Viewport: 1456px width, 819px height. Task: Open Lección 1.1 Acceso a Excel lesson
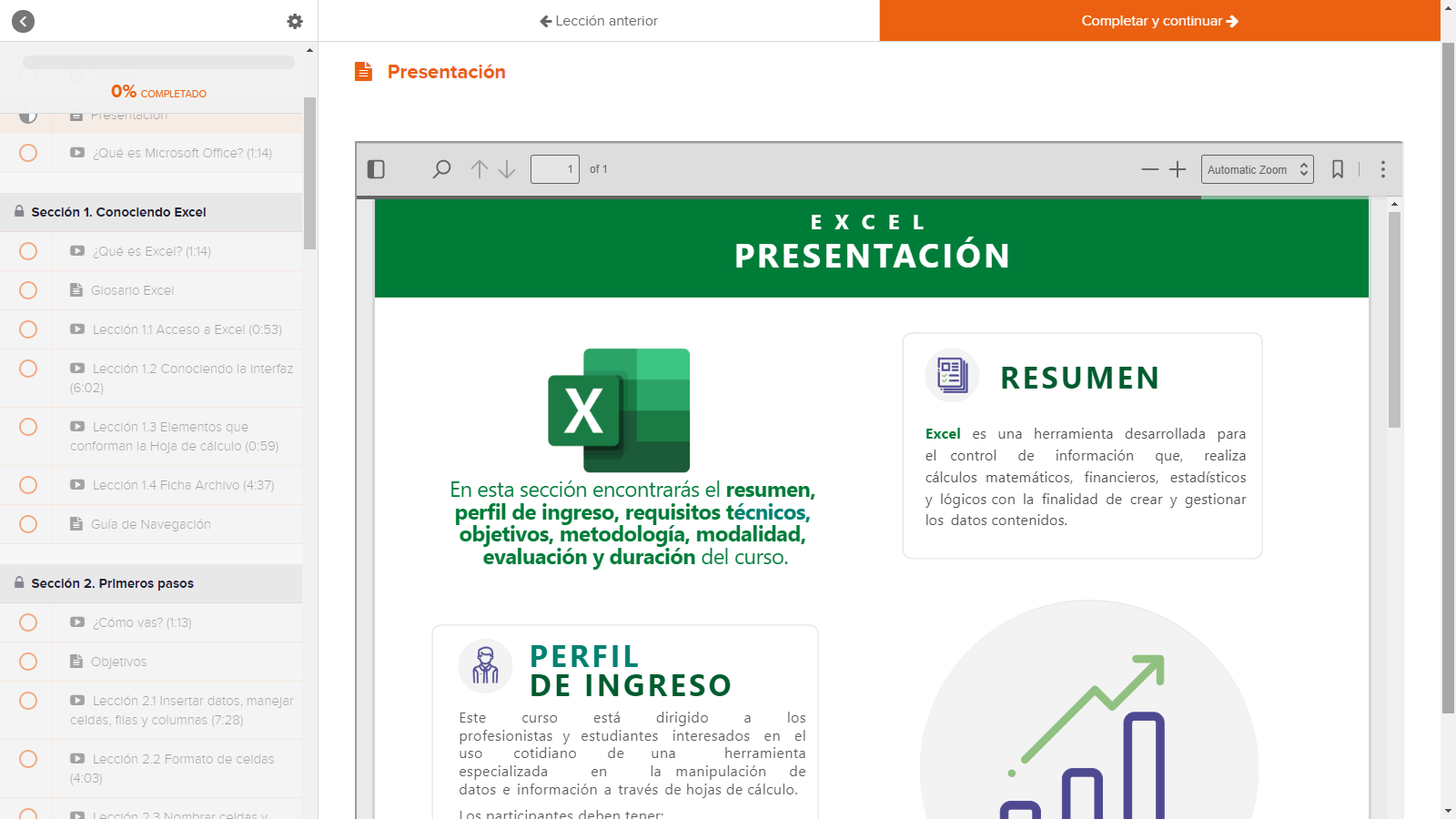151,329
